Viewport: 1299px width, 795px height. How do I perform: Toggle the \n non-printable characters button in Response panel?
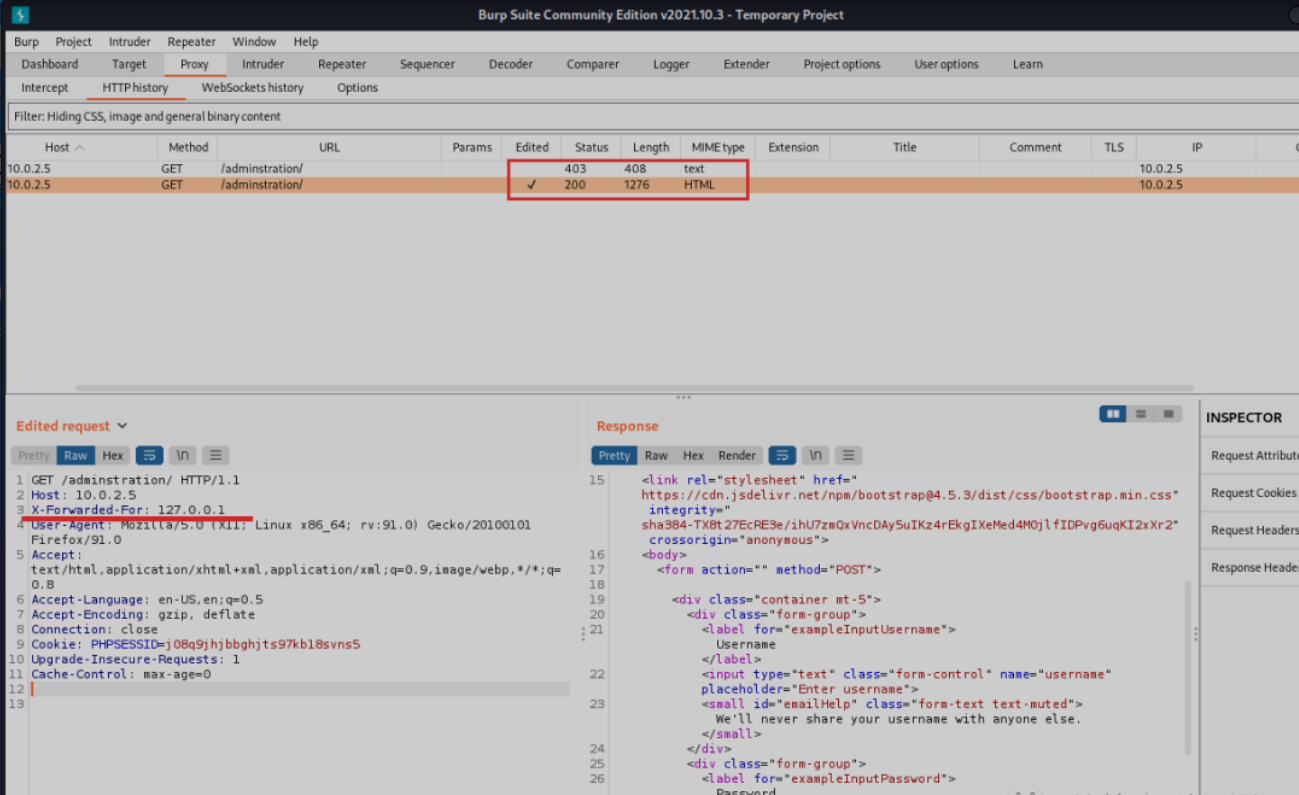point(815,455)
